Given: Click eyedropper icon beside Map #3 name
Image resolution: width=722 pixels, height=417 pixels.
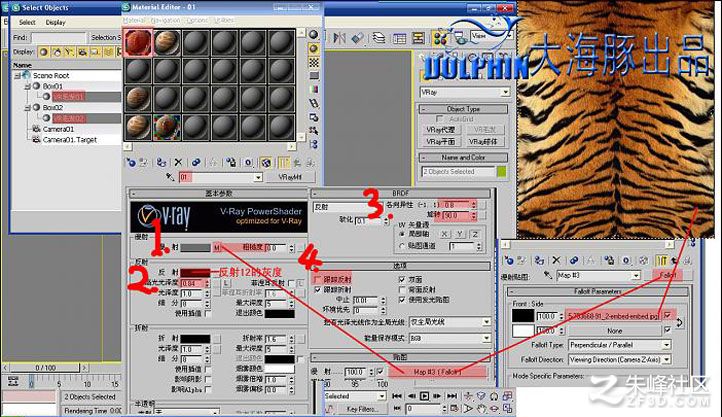Looking at the screenshot, I should pos(547,275).
